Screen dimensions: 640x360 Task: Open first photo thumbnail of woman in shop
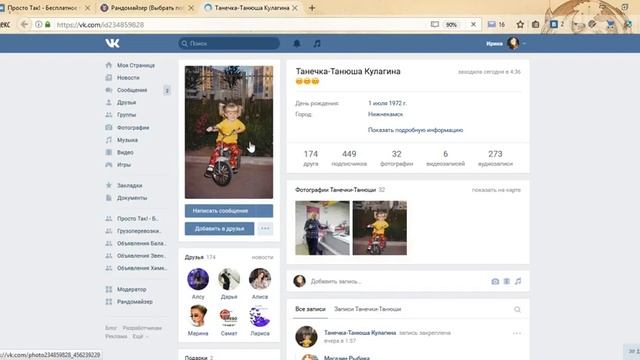(322, 228)
